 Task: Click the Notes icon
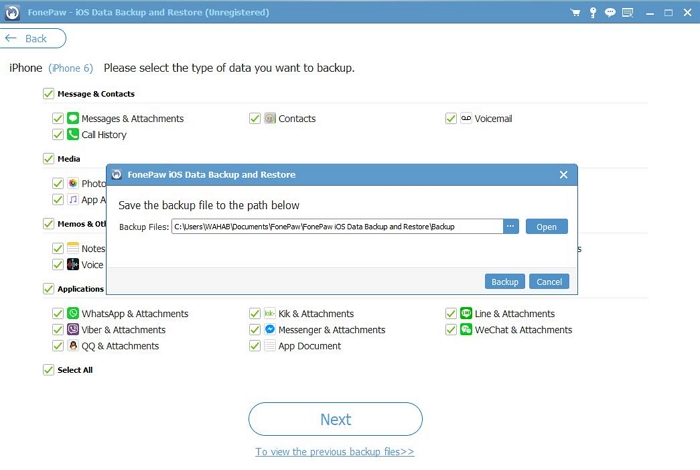73,248
